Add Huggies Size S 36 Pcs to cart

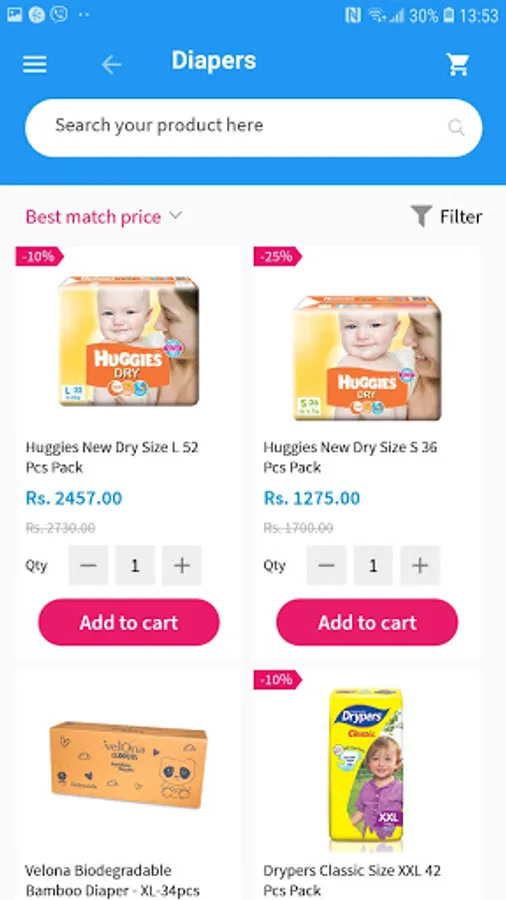point(367,622)
